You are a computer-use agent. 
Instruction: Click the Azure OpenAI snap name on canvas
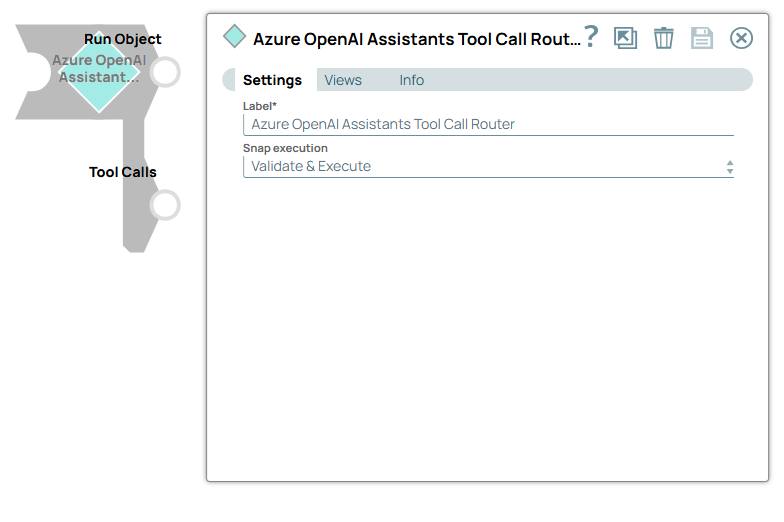tap(98, 69)
